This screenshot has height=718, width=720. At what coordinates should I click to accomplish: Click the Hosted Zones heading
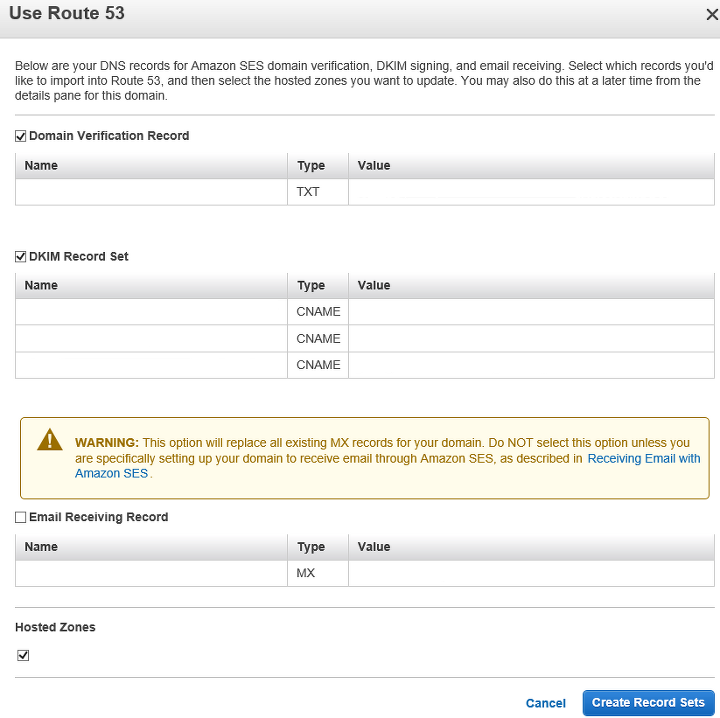coord(55,627)
